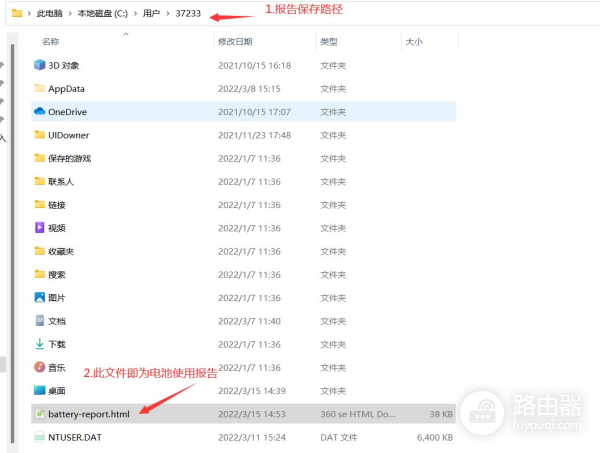Image resolution: width=600 pixels, height=453 pixels.
Task: Sort by the 名称 column header
Action: pos(51,42)
